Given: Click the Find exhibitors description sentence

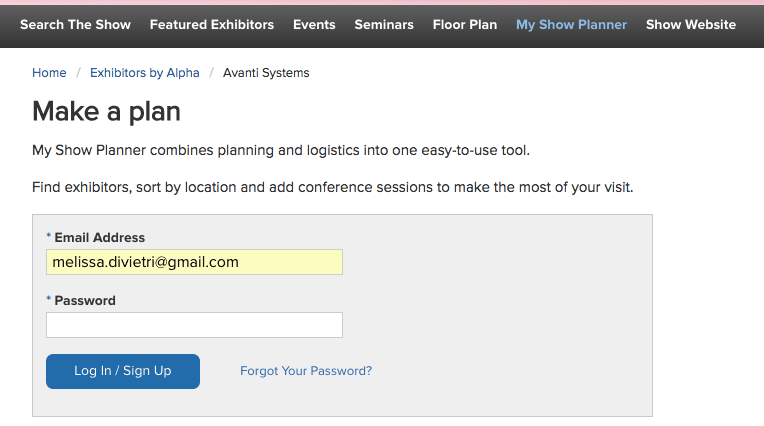Looking at the screenshot, I should point(332,187).
